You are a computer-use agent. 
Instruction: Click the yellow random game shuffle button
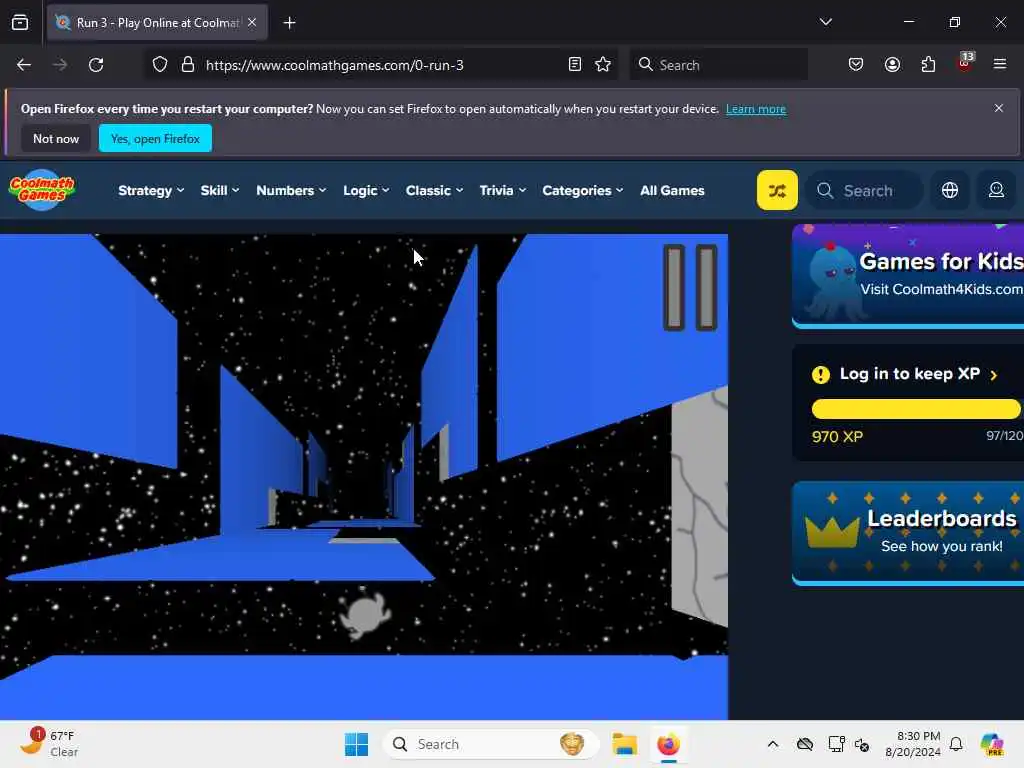tap(776, 190)
